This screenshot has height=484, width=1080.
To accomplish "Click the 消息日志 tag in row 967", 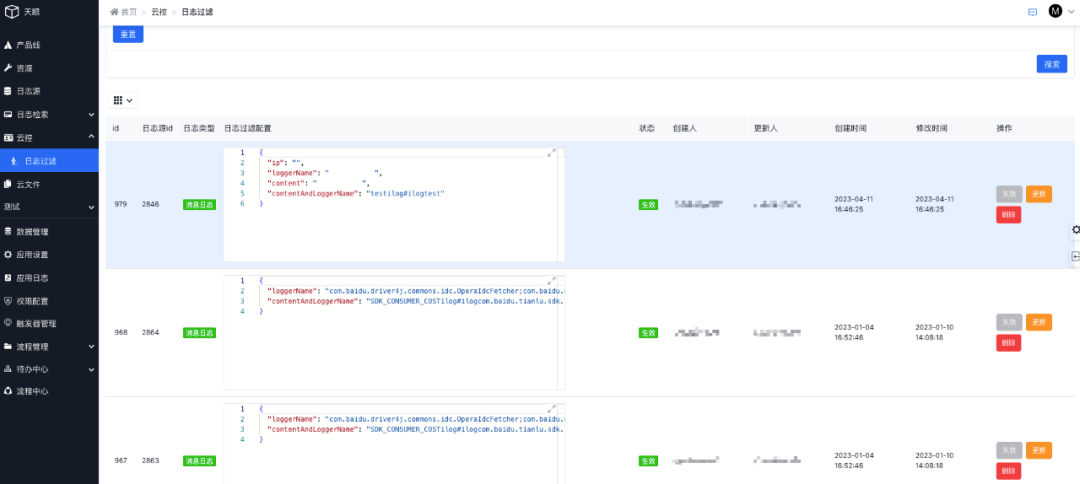I will click(x=199, y=461).
